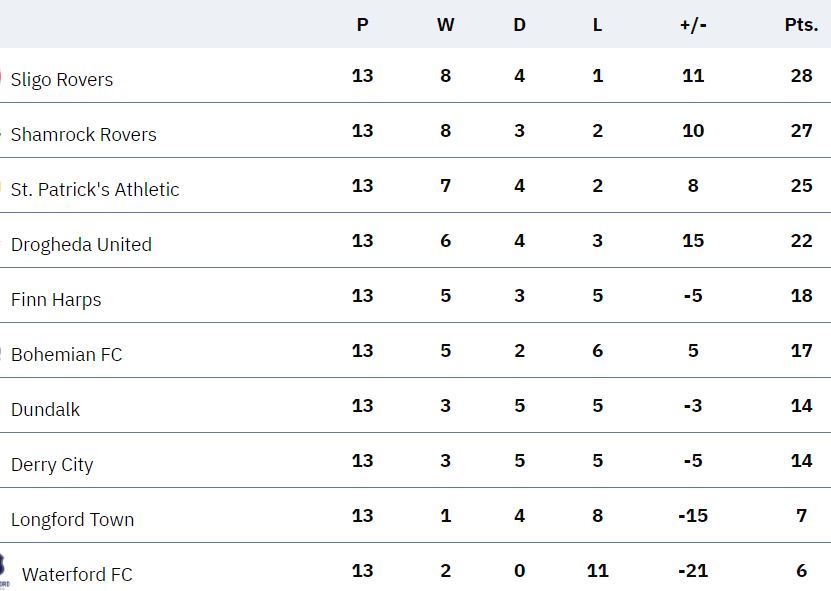The width and height of the screenshot is (831, 591).
Task: Click Sligo Rovers' 28 points value
Action: pyautogui.click(x=801, y=76)
